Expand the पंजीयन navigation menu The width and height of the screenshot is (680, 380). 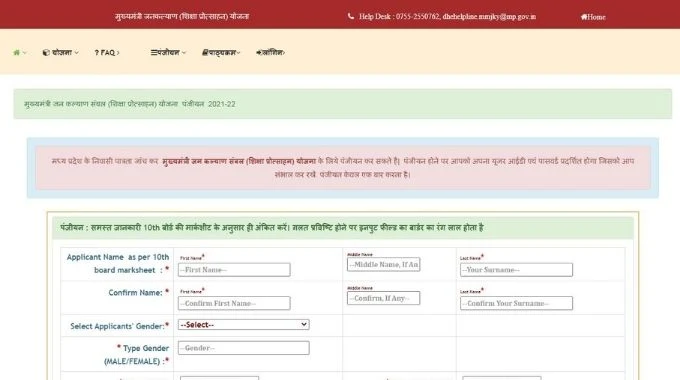pyautogui.click(x=168, y=52)
